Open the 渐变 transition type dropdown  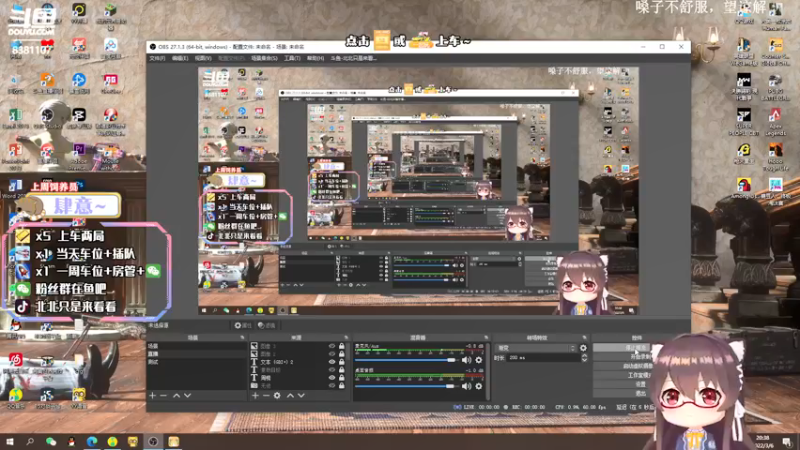535,348
